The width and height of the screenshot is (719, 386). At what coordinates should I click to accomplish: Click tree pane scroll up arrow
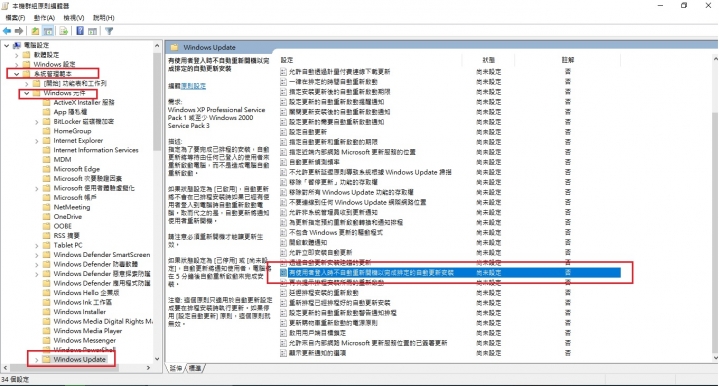tap(157, 46)
